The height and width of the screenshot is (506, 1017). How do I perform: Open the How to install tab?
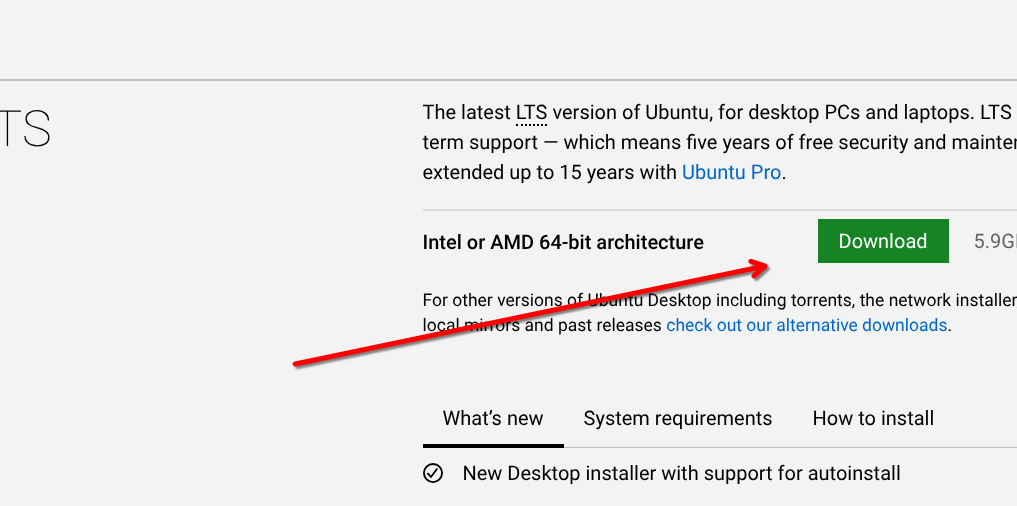click(873, 418)
